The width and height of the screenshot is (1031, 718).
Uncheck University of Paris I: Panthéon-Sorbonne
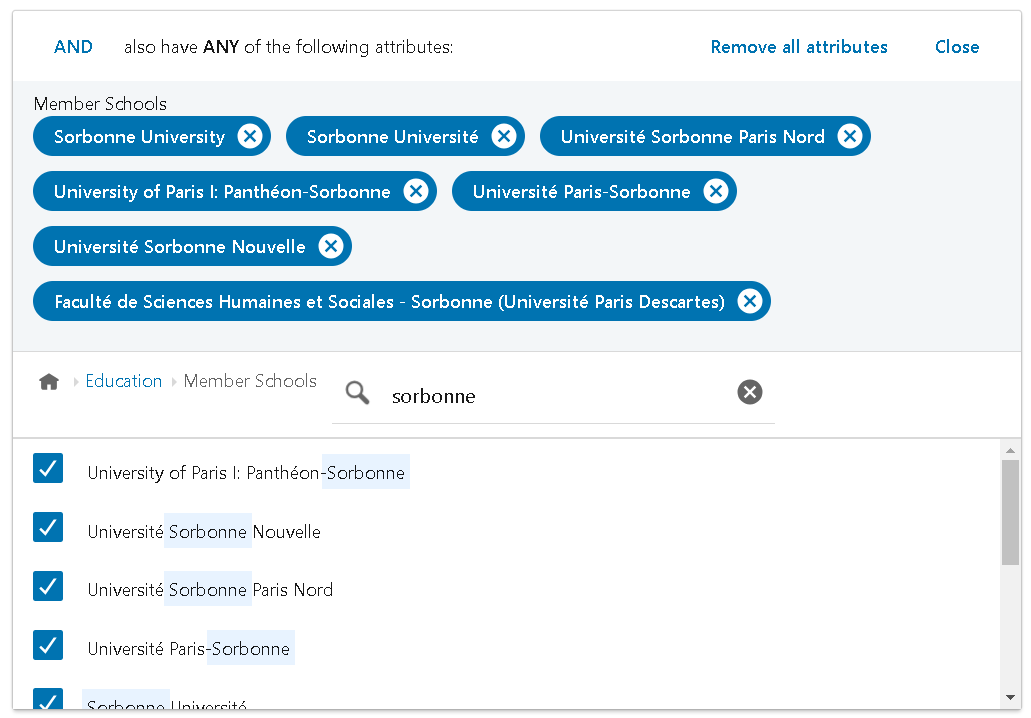47,468
